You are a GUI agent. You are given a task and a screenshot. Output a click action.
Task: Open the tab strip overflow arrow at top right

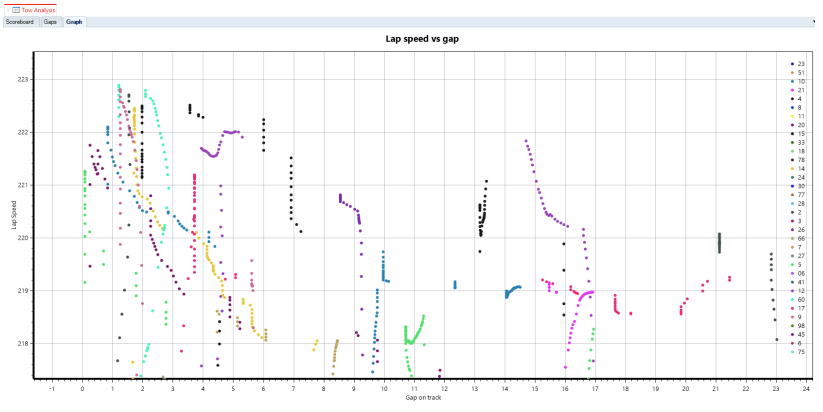814,22
